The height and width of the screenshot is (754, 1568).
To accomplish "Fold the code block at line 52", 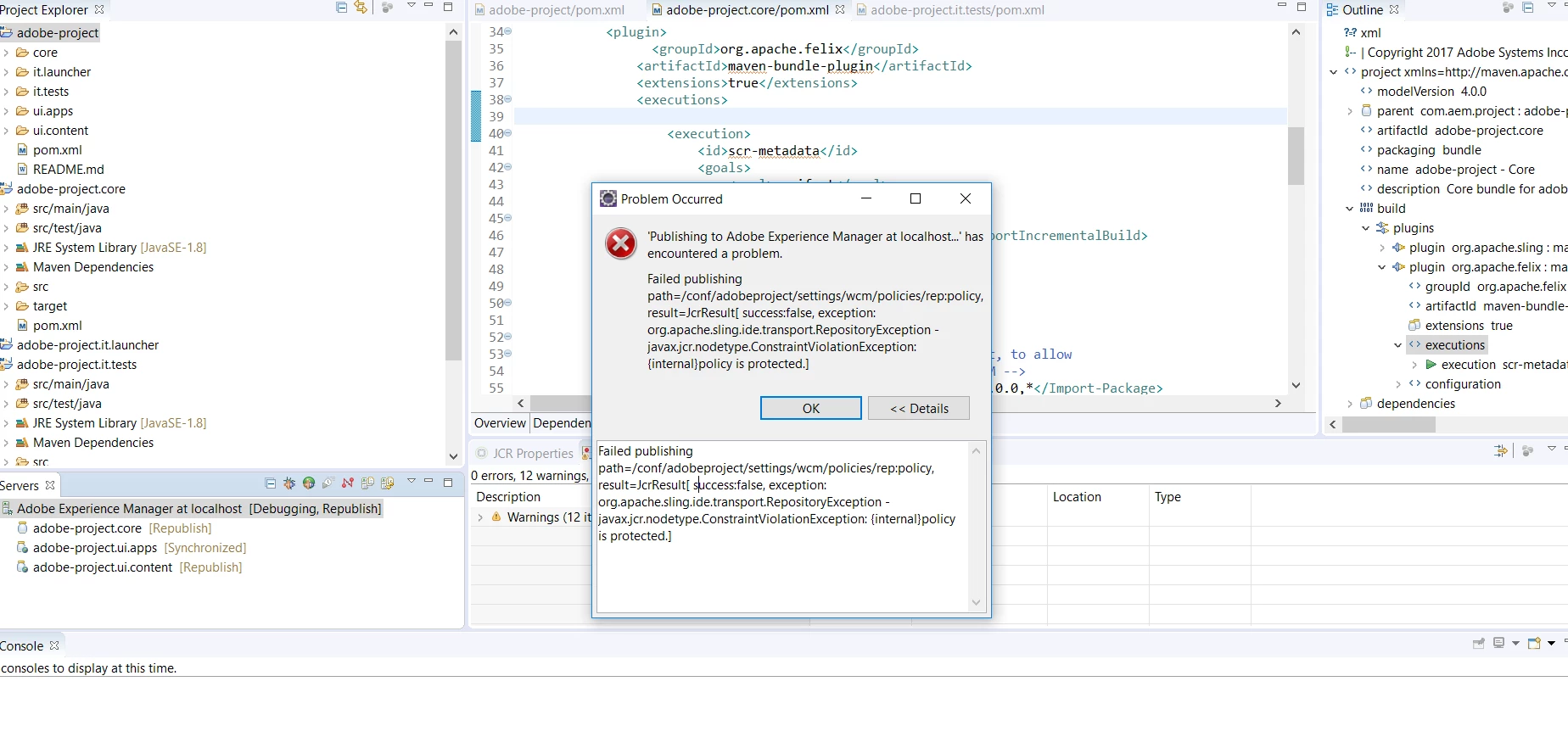I will (x=508, y=337).
